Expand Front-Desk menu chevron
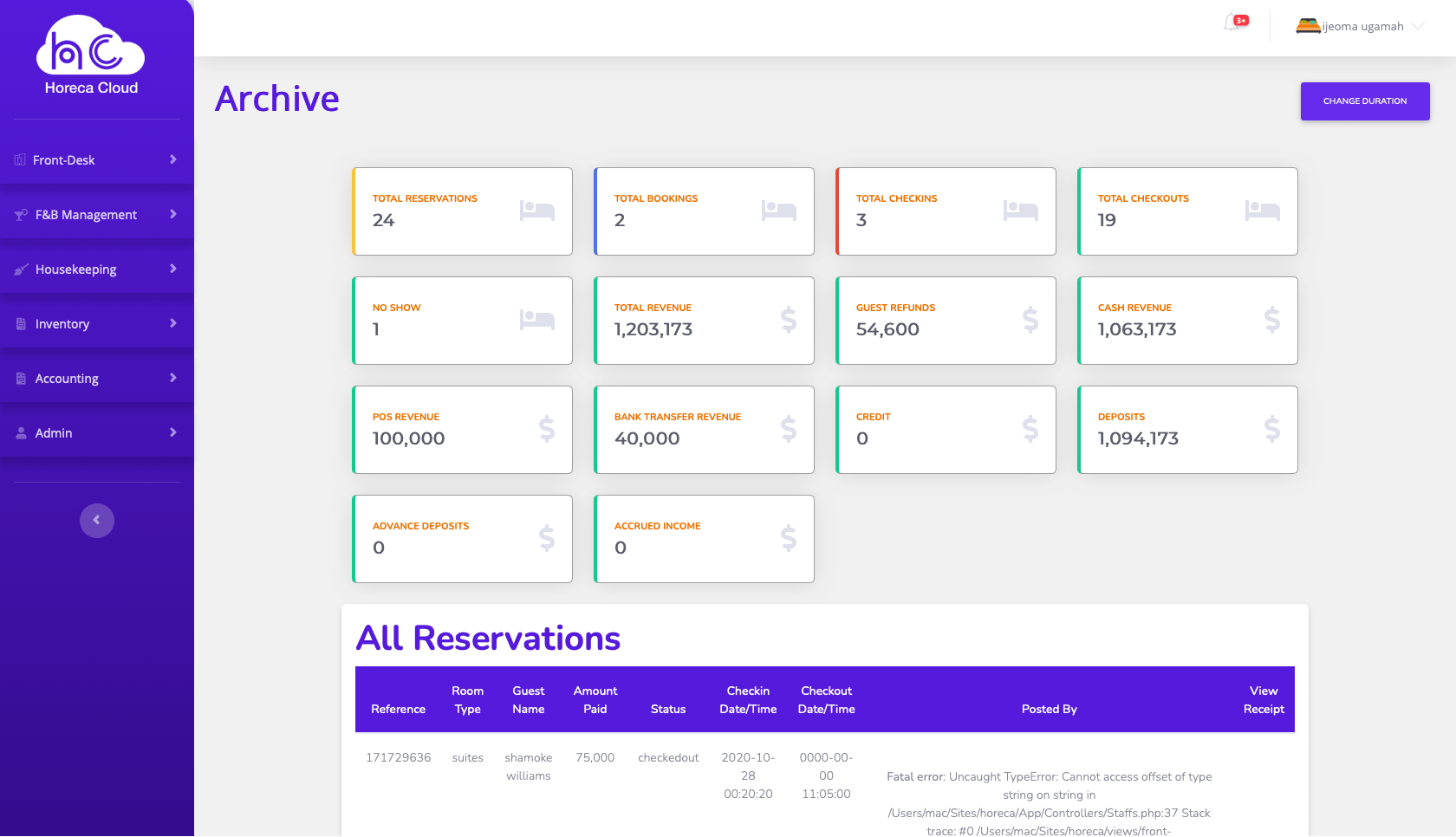This screenshot has height=837, width=1456. 173,159
